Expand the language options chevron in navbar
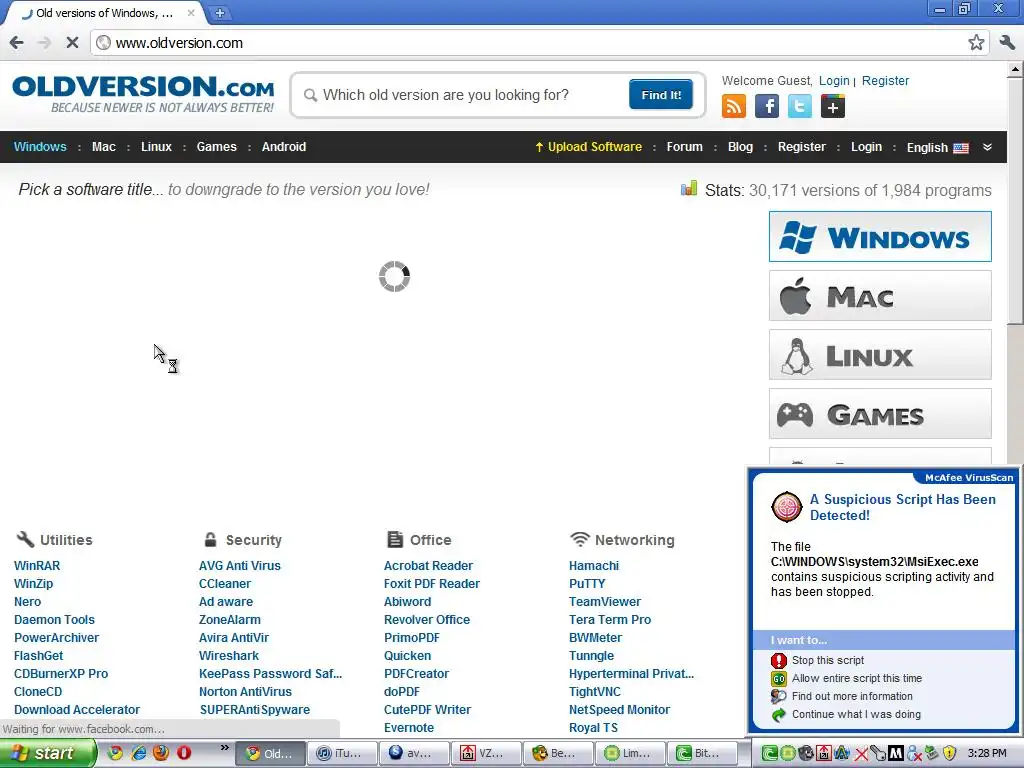This screenshot has width=1024, height=768. pyautogui.click(x=987, y=147)
